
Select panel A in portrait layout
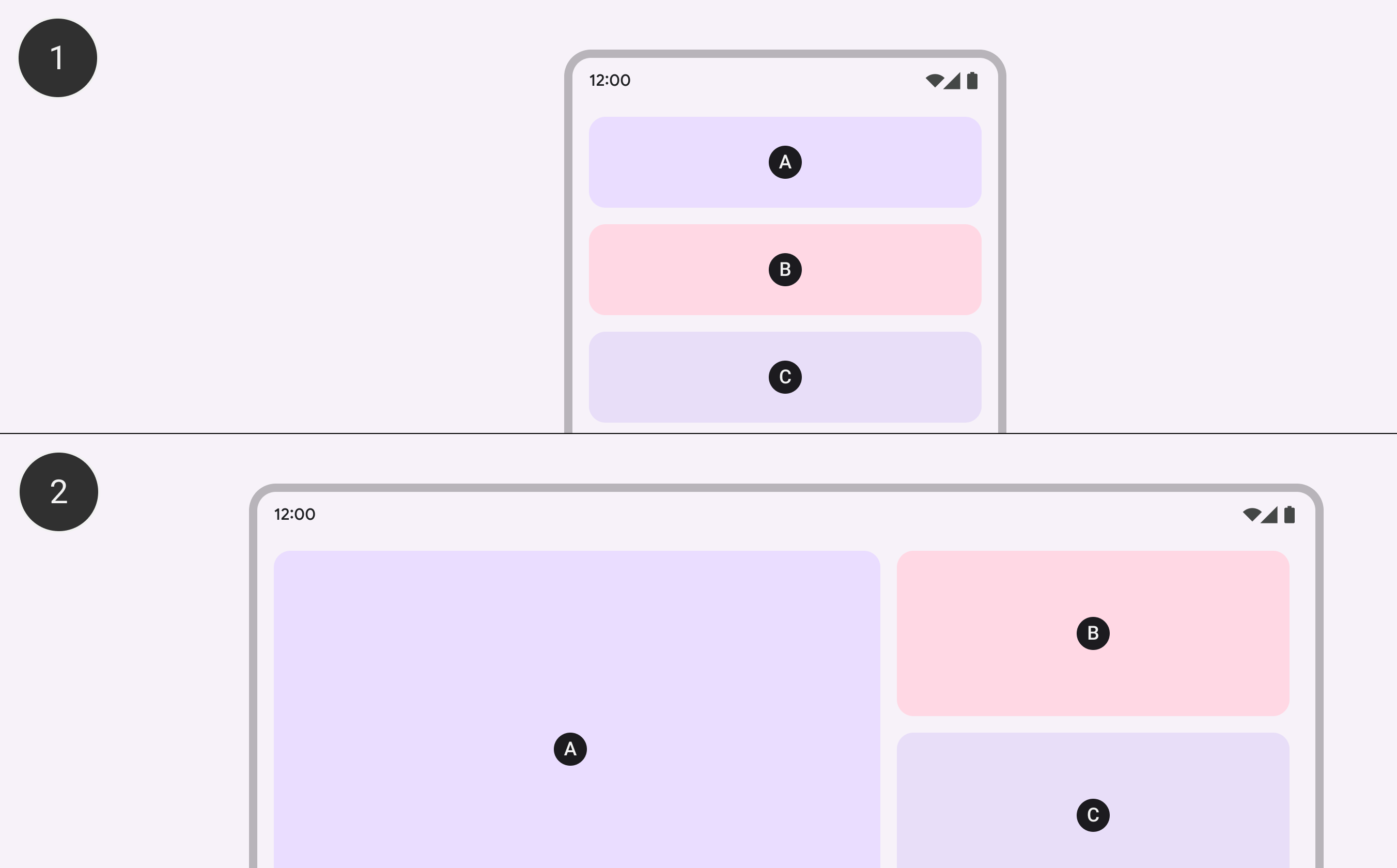[x=785, y=162]
